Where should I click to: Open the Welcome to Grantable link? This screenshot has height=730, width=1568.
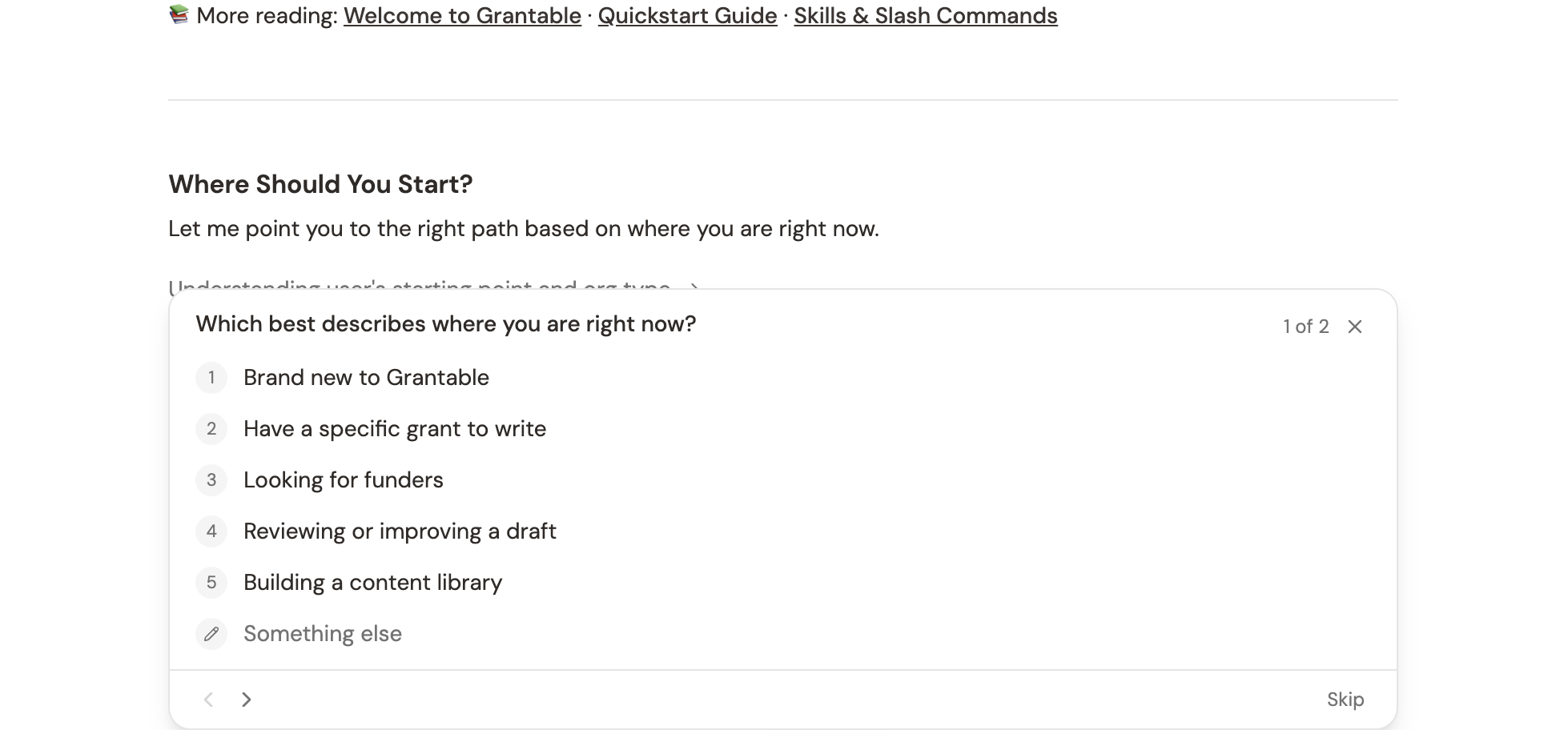pyautogui.click(x=461, y=15)
